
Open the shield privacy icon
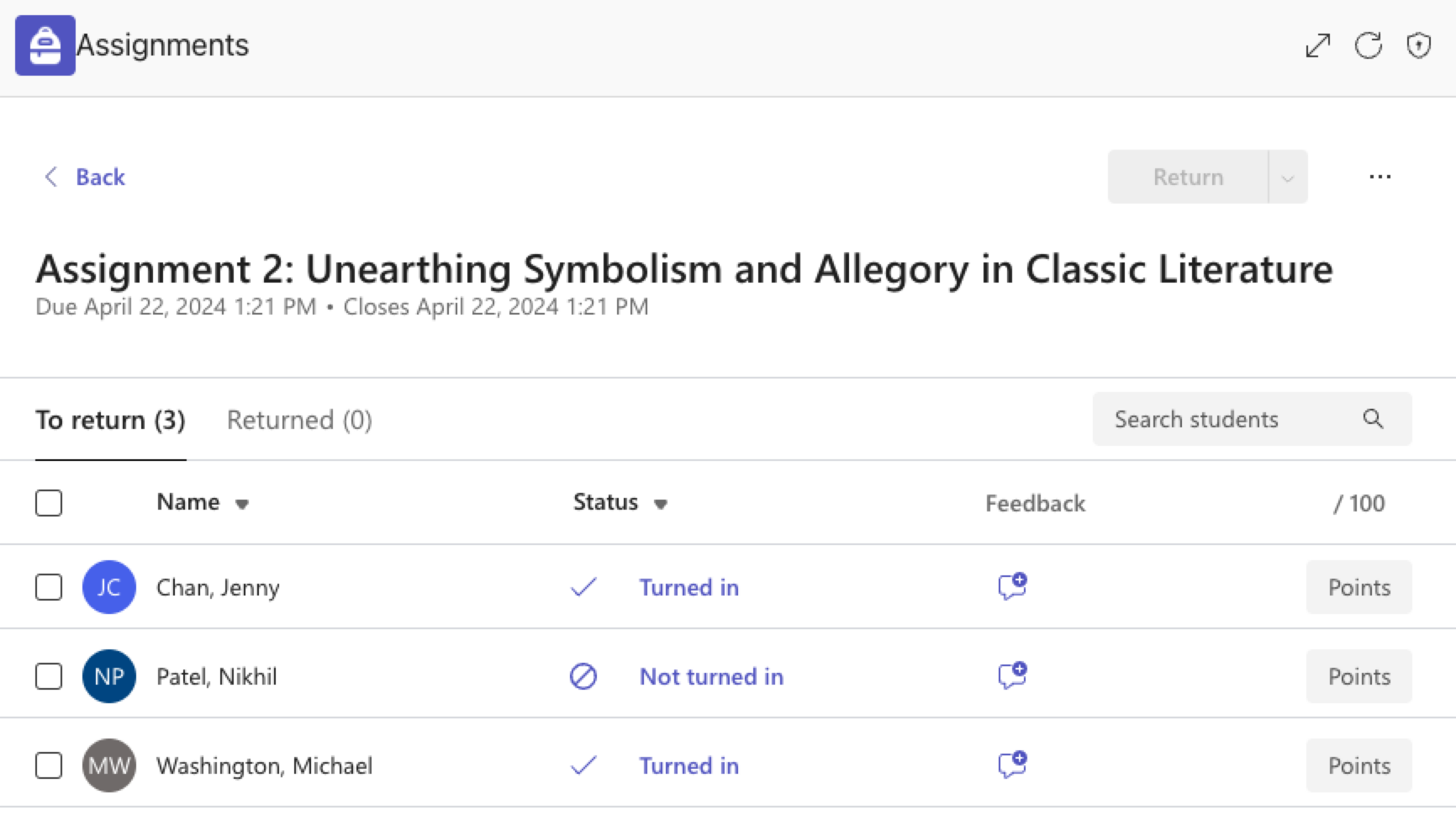[1419, 45]
